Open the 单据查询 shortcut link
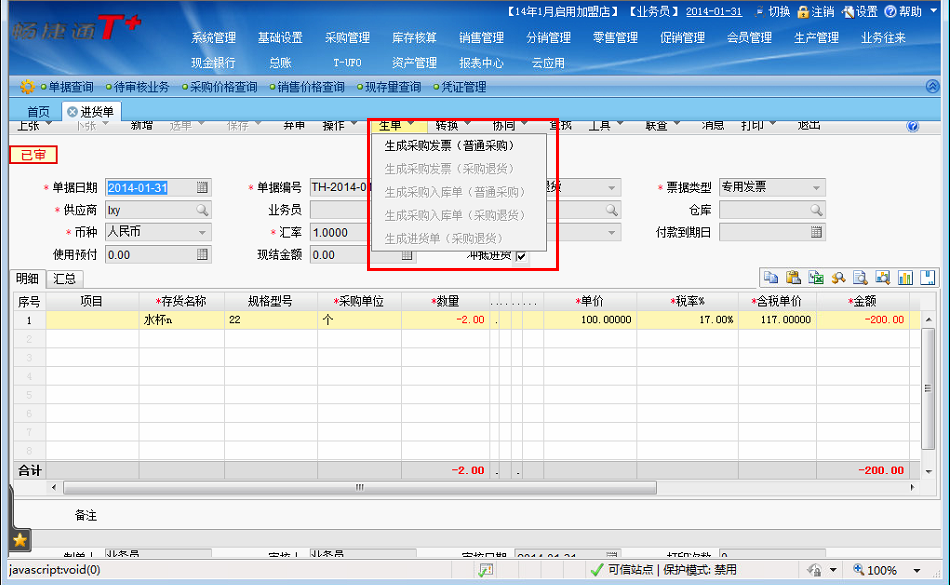 coord(71,87)
